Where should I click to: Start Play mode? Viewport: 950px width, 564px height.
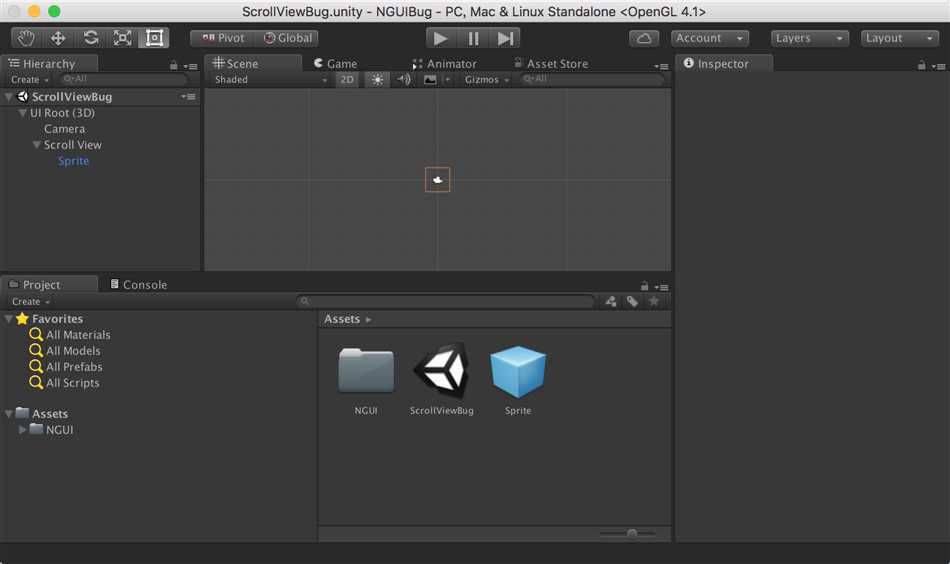click(441, 38)
